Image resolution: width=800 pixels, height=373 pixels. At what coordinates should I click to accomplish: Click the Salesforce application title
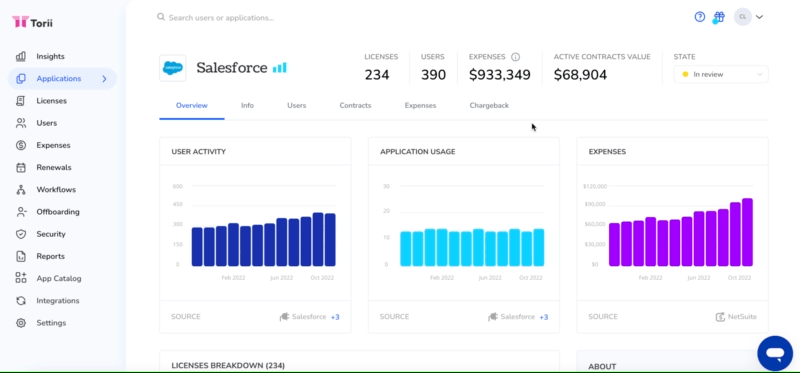click(x=232, y=67)
